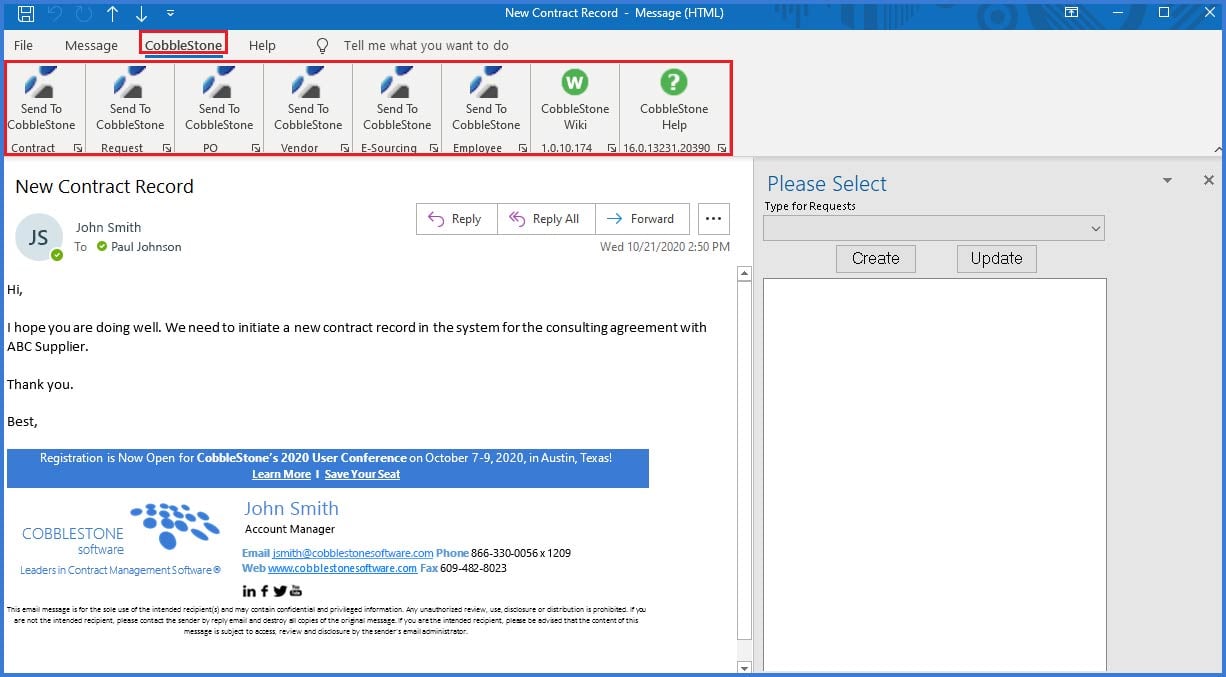Viewport: 1226px width, 677px height.
Task: Click the empty results list box in pane
Action: pyautogui.click(x=935, y=474)
